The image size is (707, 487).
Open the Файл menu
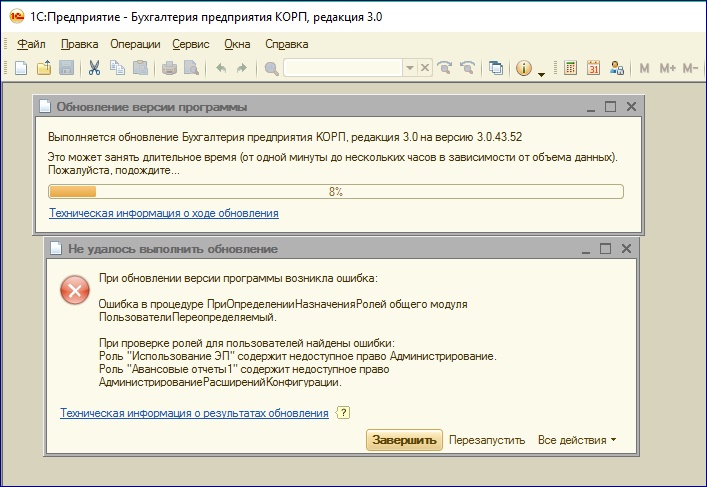31,44
